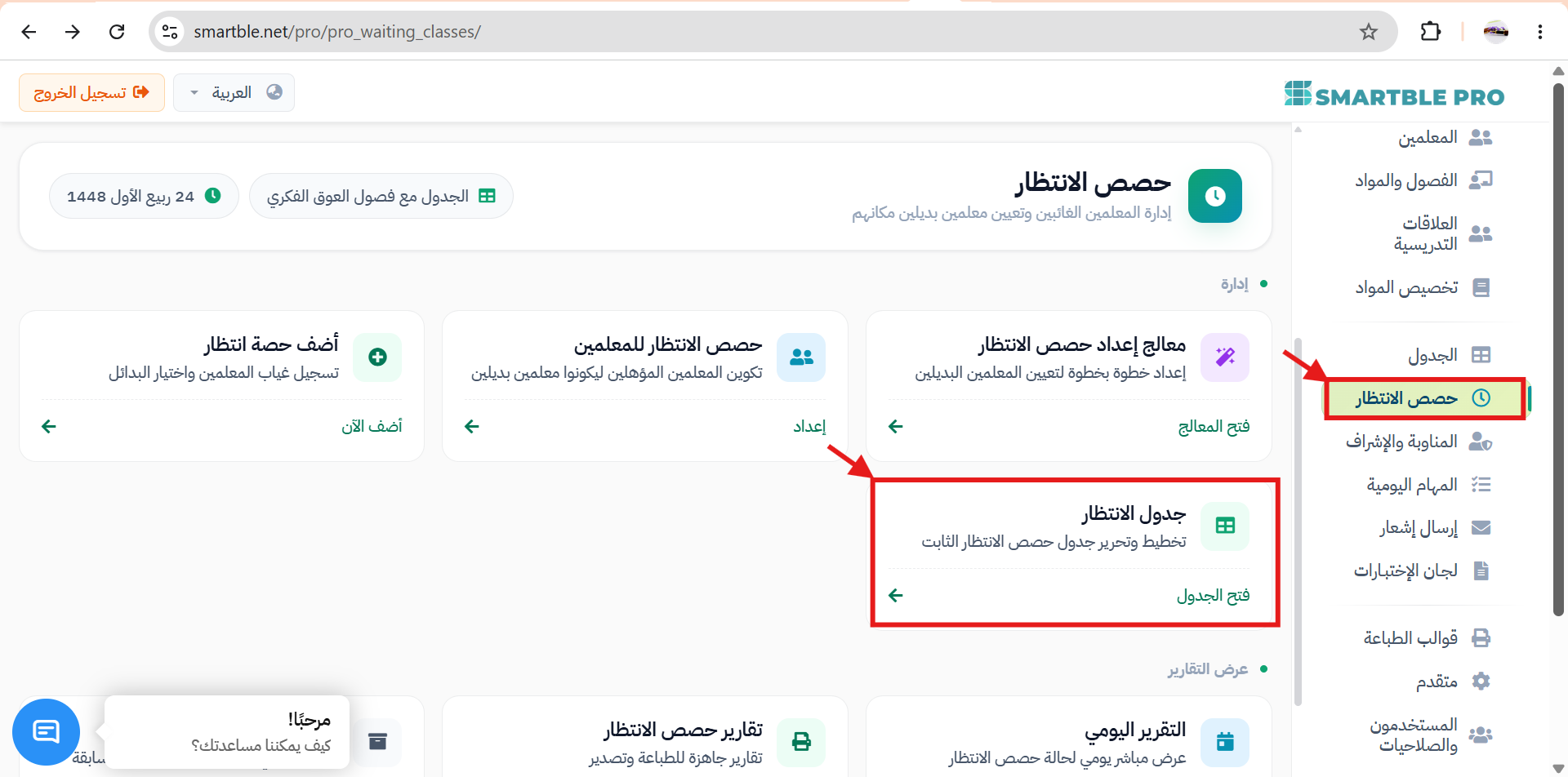
Task: Click the إعداد link
Action: [x=809, y=426]
